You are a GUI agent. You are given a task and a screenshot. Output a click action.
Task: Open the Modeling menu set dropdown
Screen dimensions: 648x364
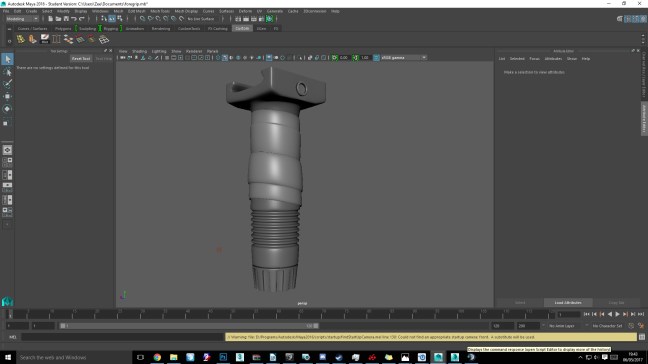click(x=22, y=19)
